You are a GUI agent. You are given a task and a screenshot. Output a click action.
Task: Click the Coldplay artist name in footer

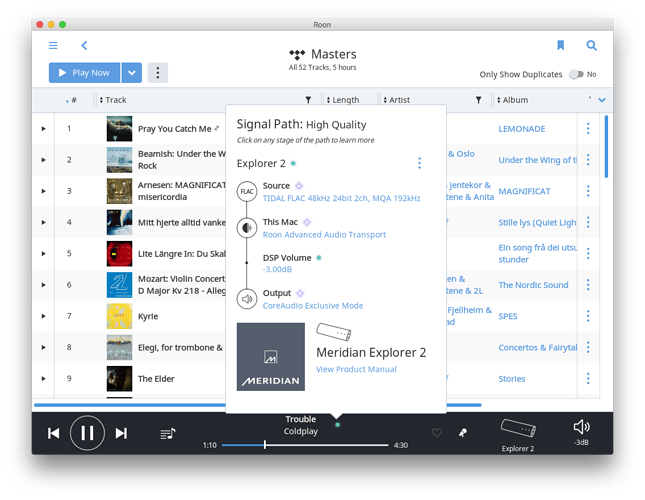pyautogui.click(x=301, y=431)
